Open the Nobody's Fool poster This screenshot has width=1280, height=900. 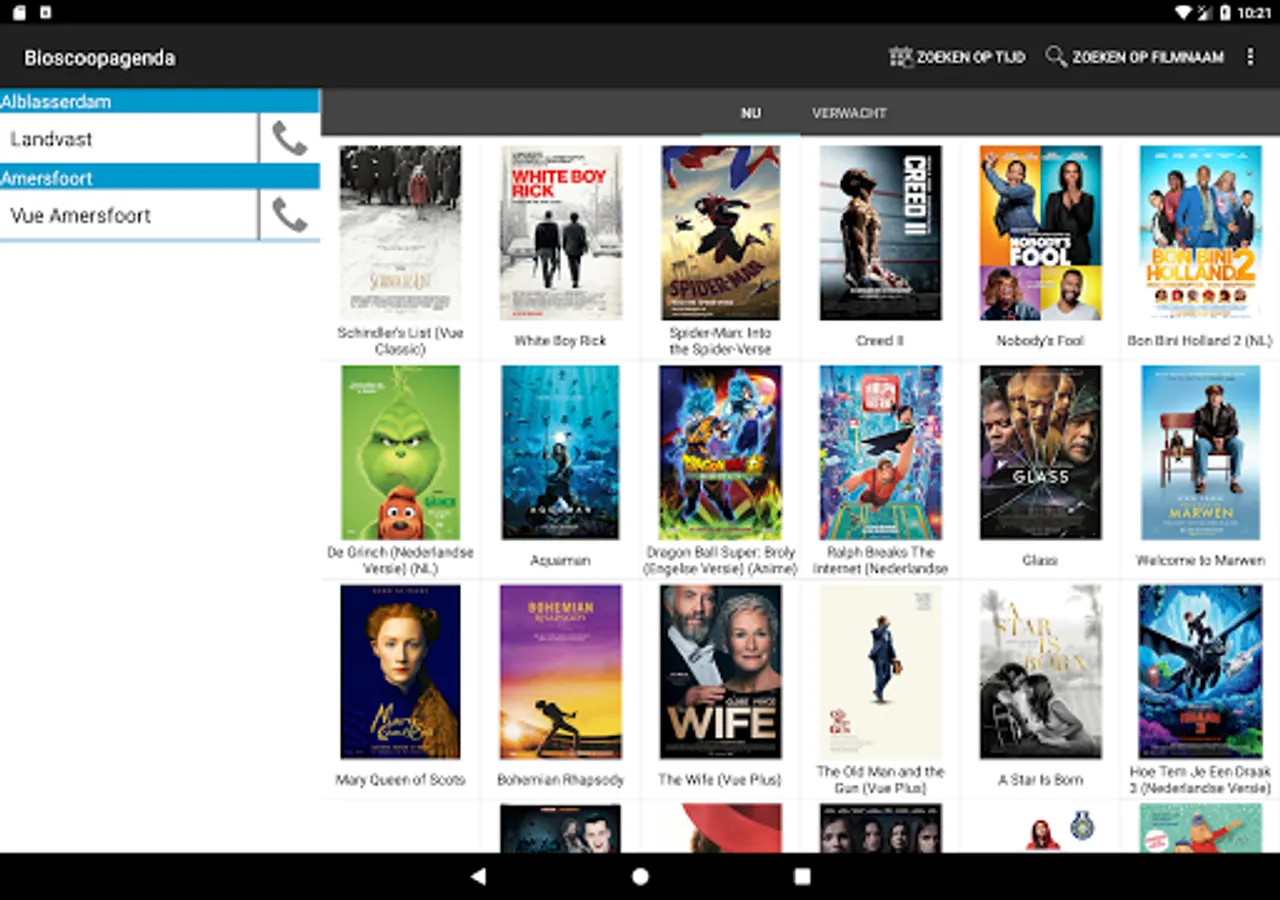[x=1040, y=233]
